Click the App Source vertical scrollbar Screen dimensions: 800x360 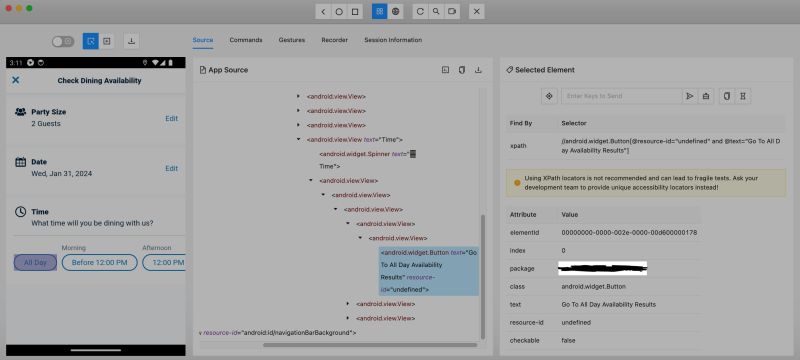point(483,276)
